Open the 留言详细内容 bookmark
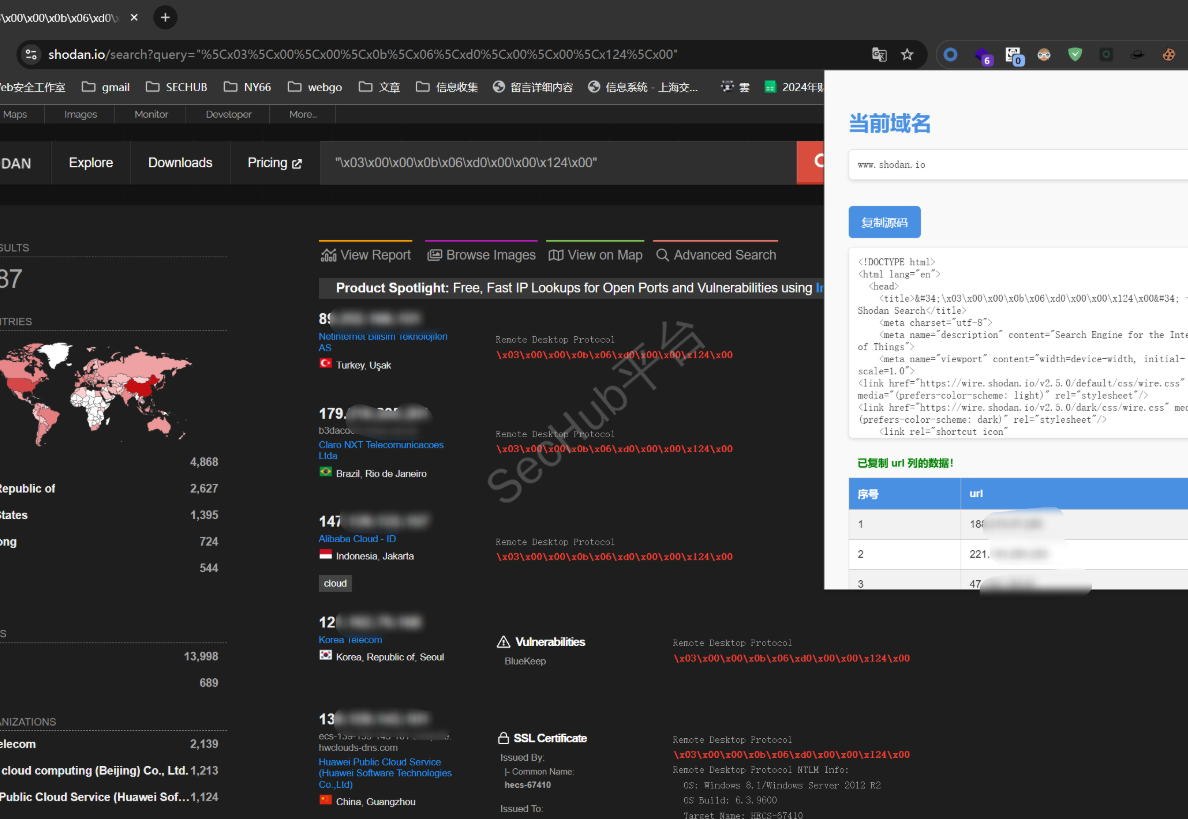 coord(533,87)
